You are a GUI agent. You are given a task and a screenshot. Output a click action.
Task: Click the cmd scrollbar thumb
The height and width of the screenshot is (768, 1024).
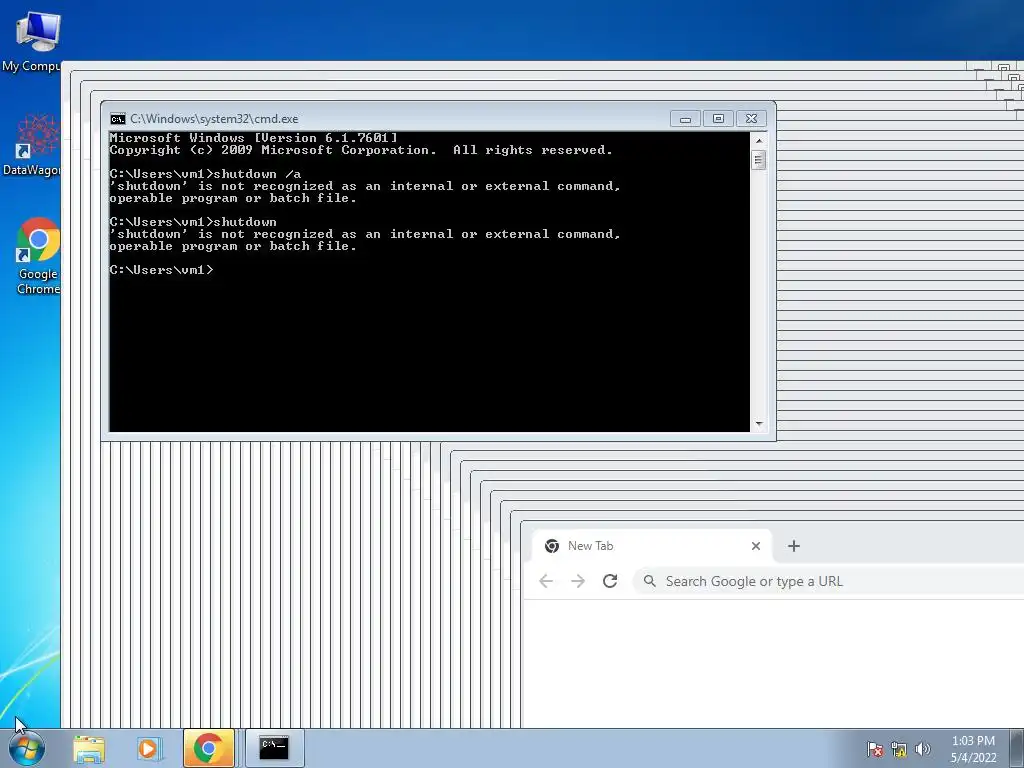pos(758,160)
